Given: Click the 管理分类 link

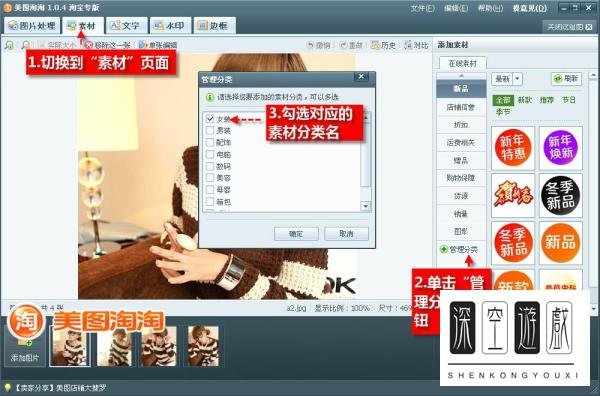Looking at the screenshot, I should click(x=464, y=249).
